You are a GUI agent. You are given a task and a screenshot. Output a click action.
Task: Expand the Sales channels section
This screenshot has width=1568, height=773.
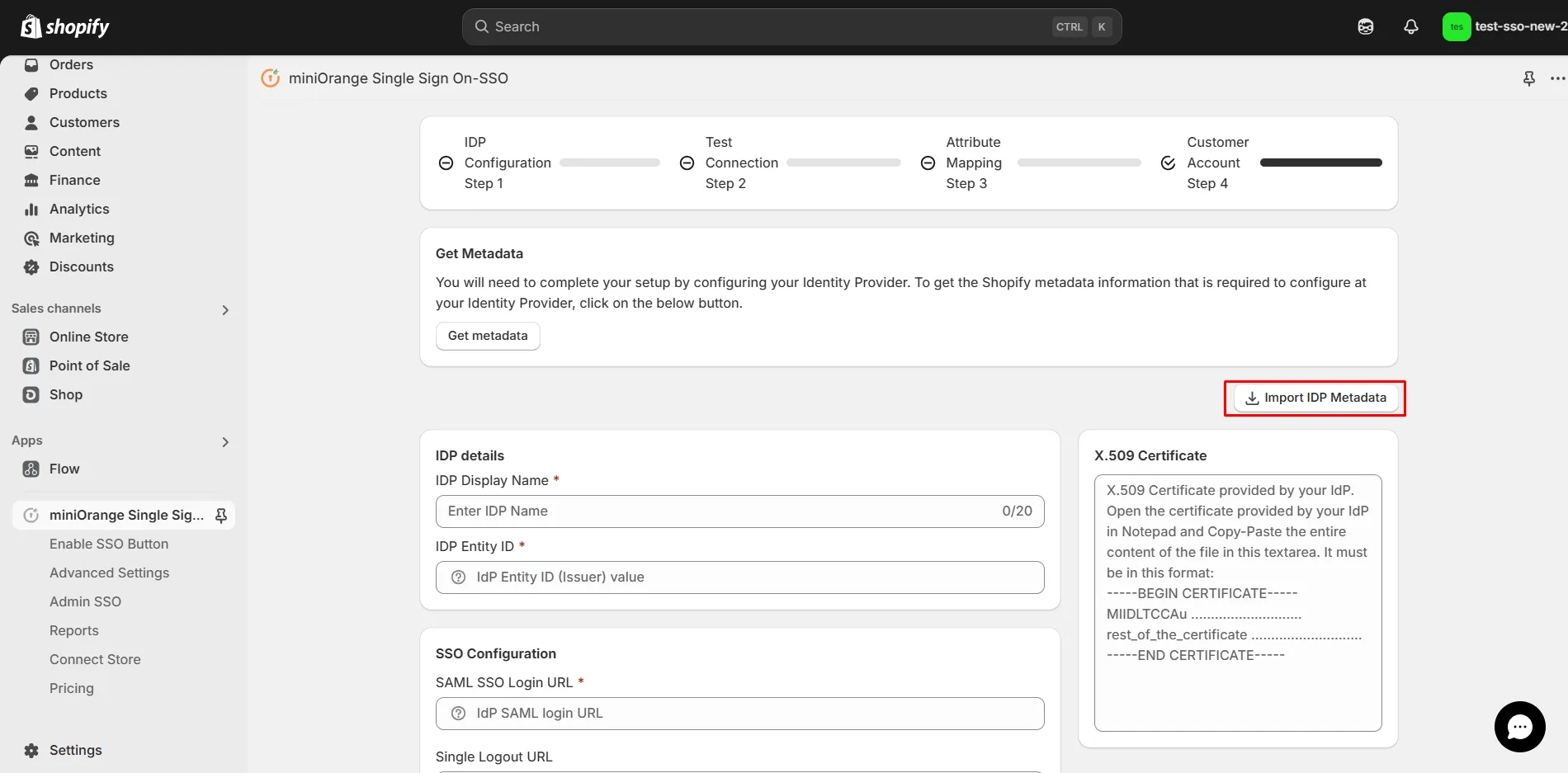pos(225,309)
